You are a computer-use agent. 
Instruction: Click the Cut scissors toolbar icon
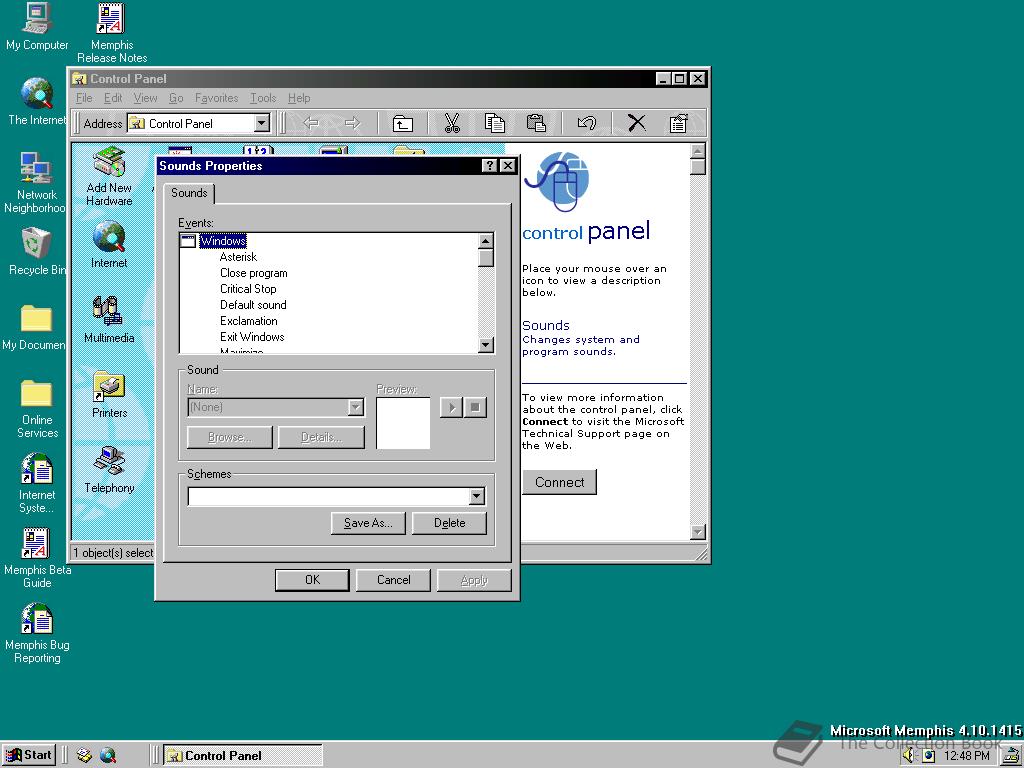coord(452,123)
